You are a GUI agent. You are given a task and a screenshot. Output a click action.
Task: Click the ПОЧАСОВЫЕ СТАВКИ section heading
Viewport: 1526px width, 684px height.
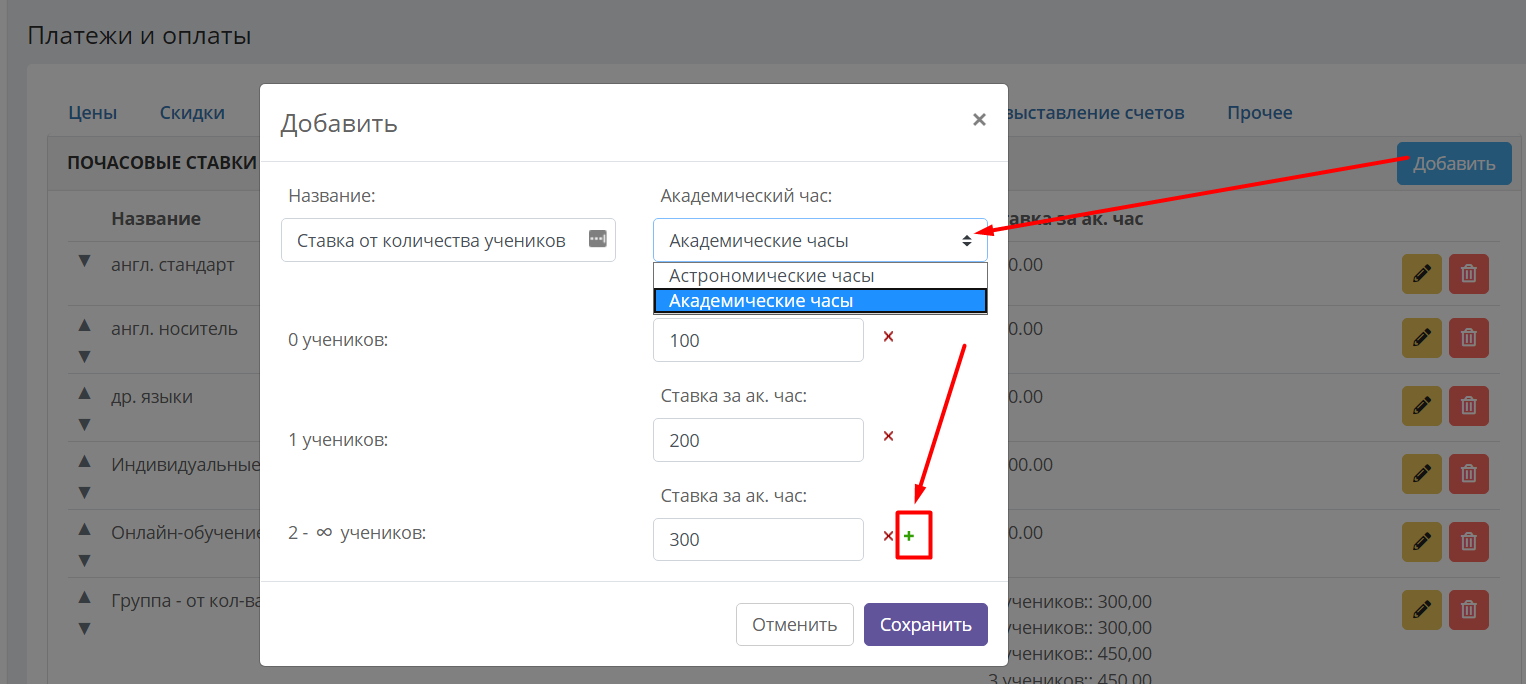pyautogui.click(x=162, y=162)
